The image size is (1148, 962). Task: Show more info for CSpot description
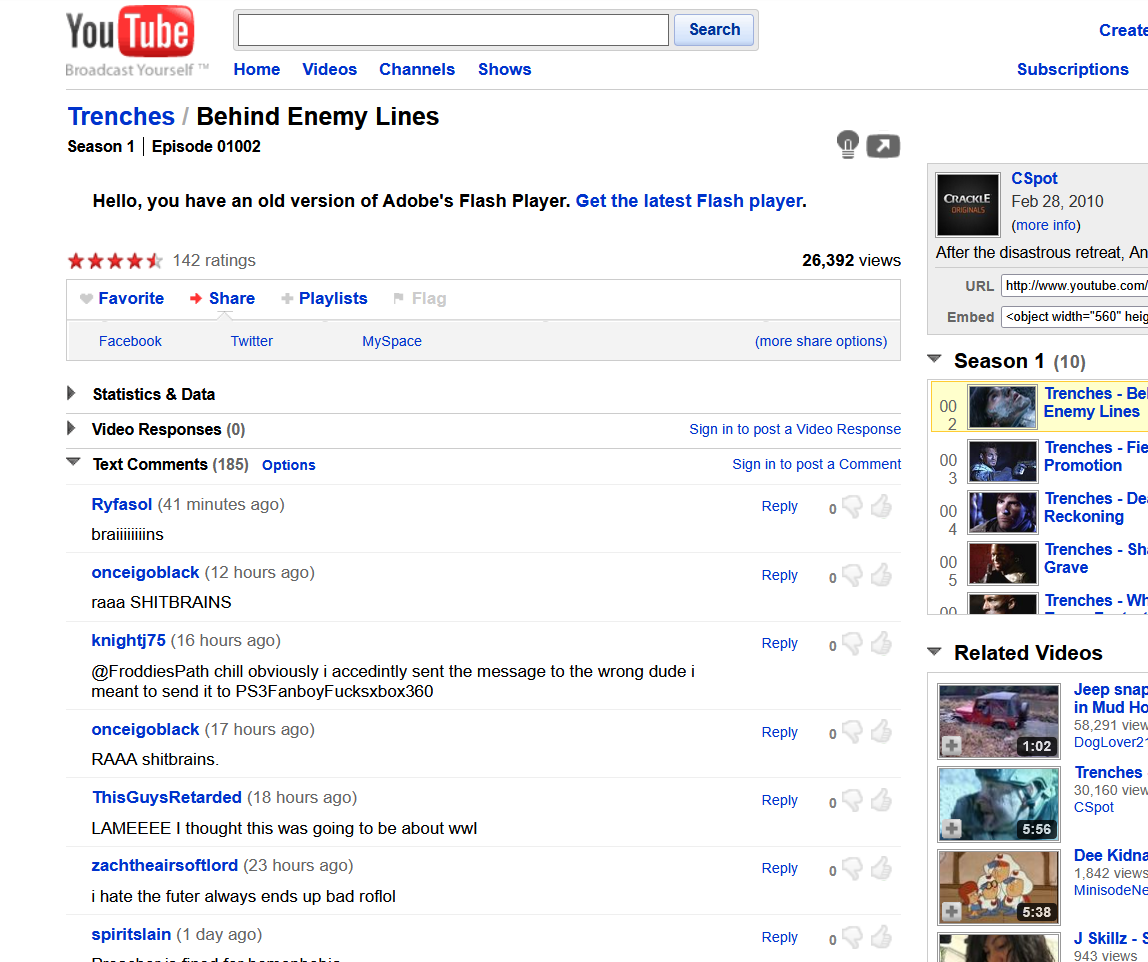pos(1046,225)
